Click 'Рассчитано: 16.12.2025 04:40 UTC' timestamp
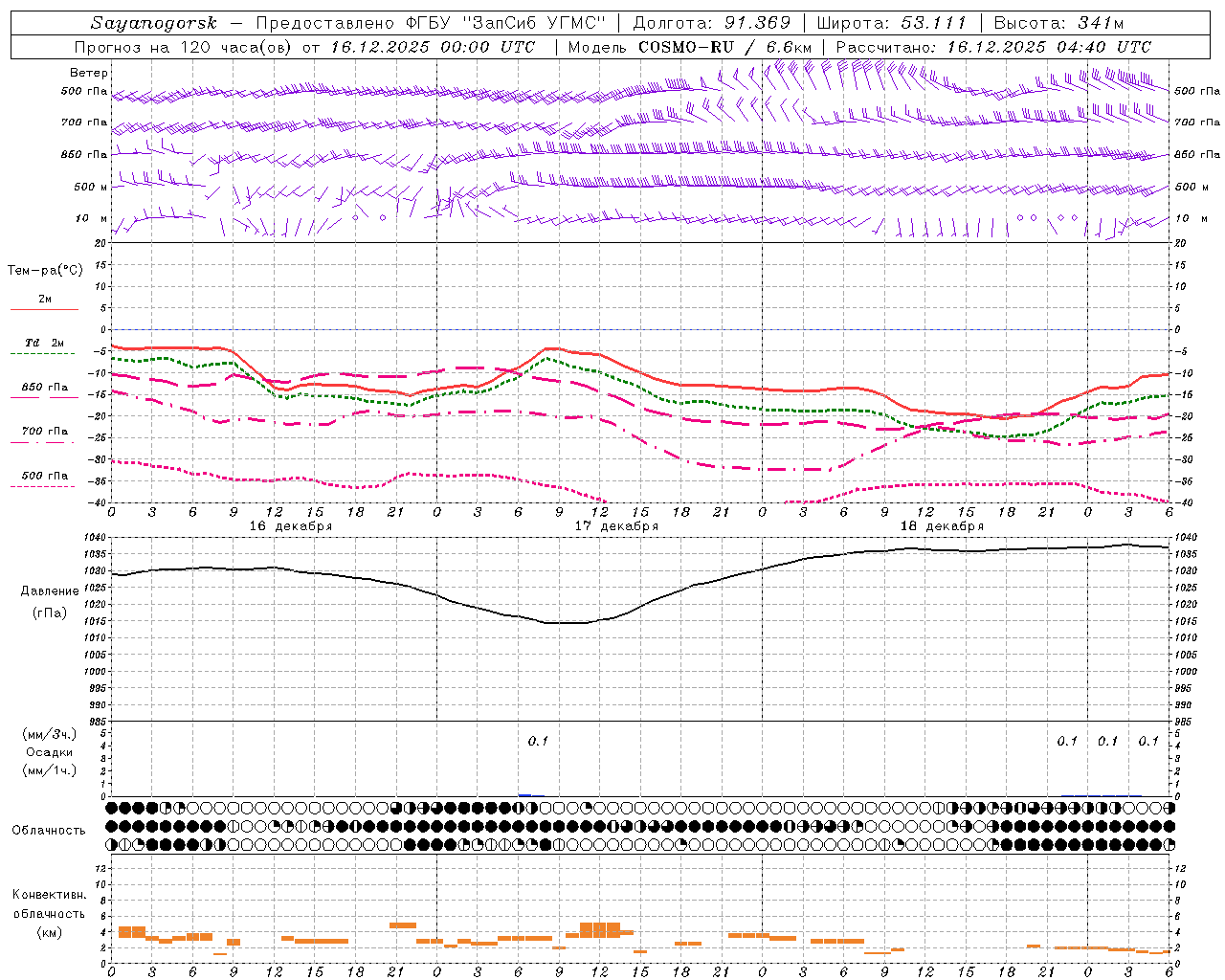 [993, 47]
